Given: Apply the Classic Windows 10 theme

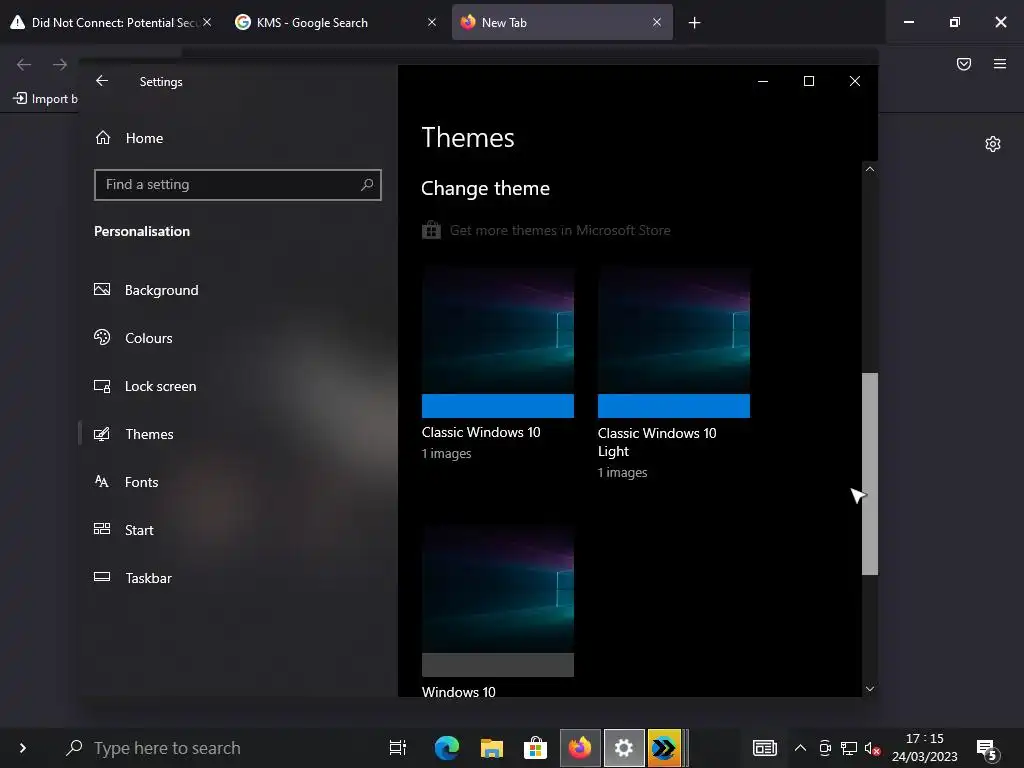Looking at the screenshot, I should click(x=498, y=363).
